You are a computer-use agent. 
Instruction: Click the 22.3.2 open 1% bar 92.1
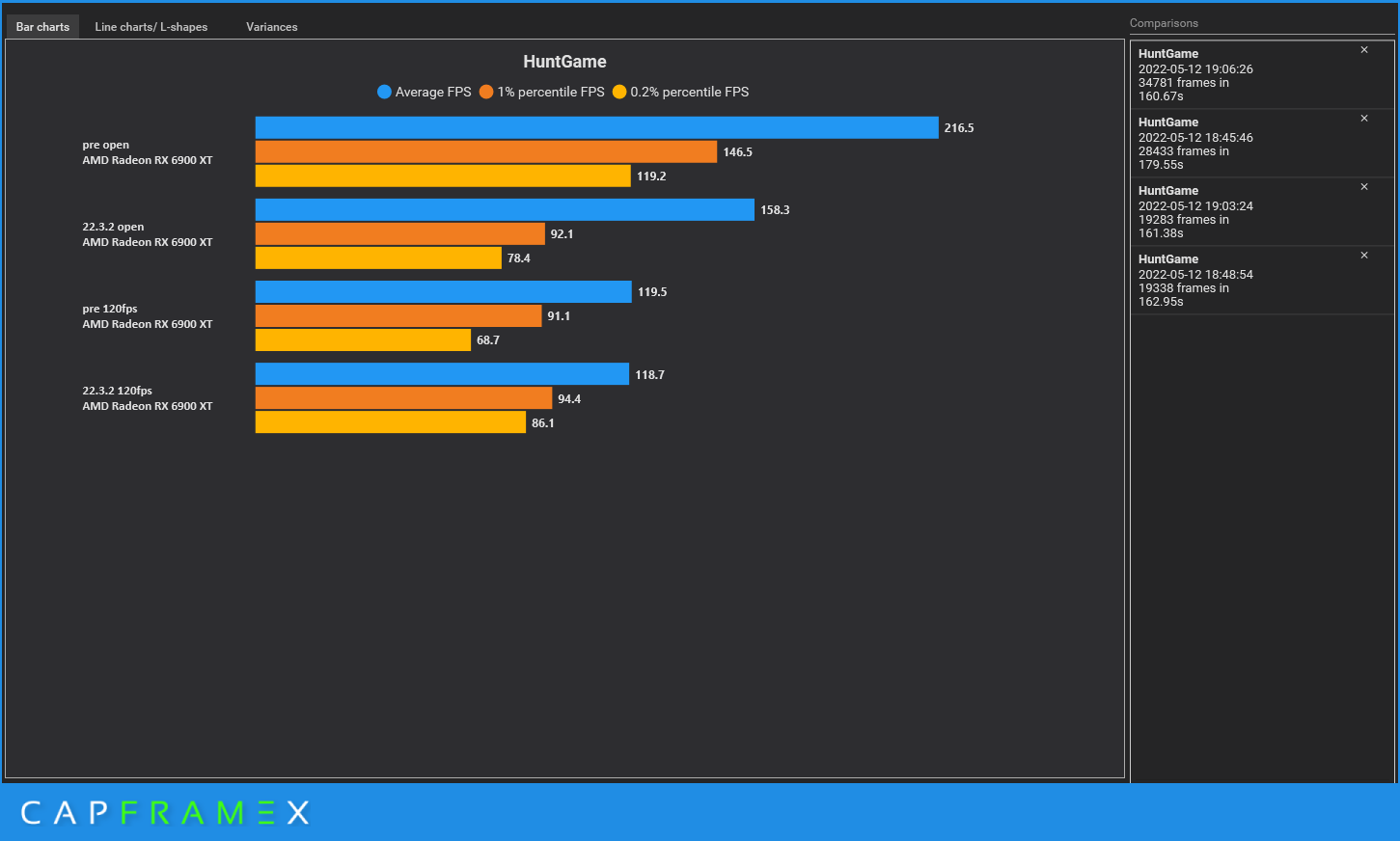click(400, 233)
